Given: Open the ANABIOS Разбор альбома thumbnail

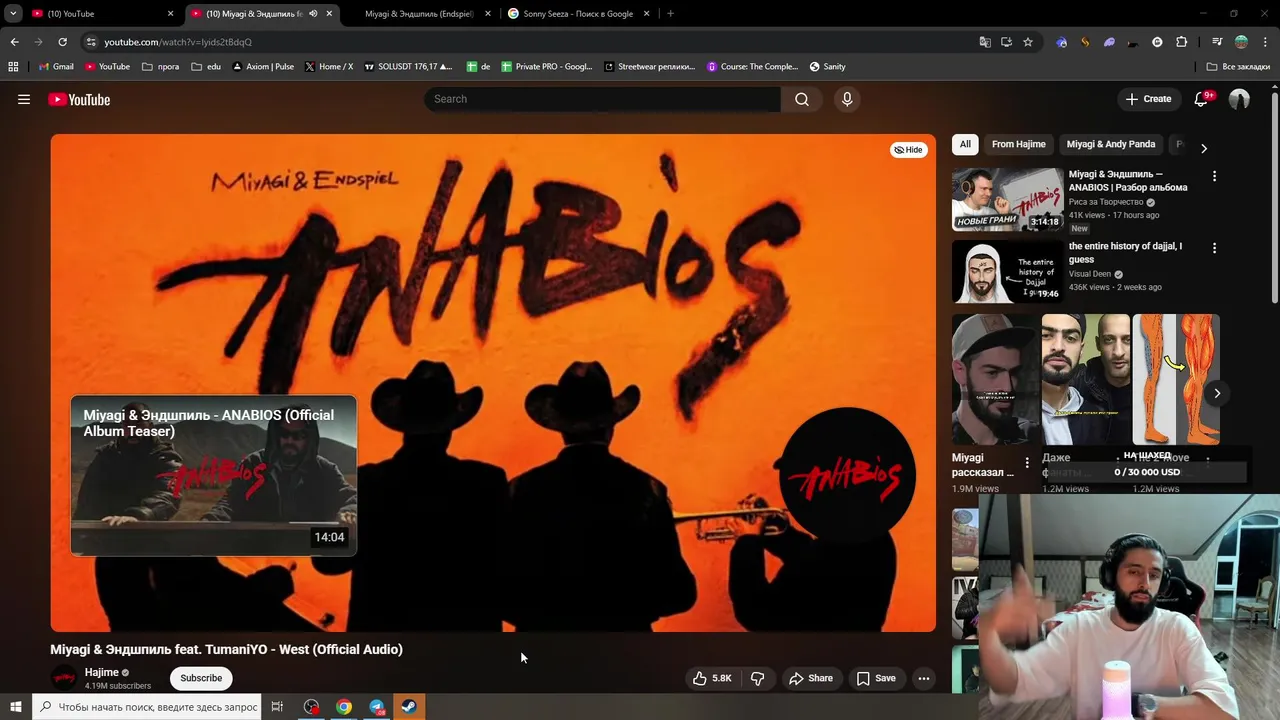Looking at the screenshot, I should [1007, 199].
